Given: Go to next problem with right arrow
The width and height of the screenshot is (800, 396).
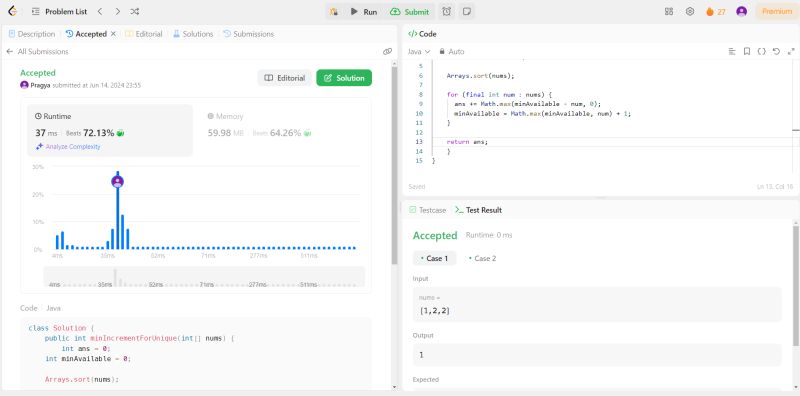Looking at the screenshot, I should (x=117, y=11).
